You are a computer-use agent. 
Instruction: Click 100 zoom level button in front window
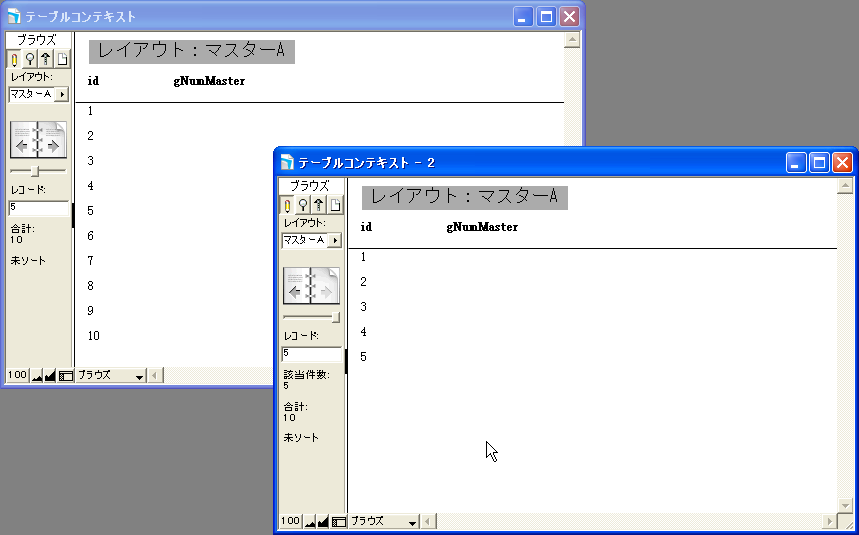[290, 522]
